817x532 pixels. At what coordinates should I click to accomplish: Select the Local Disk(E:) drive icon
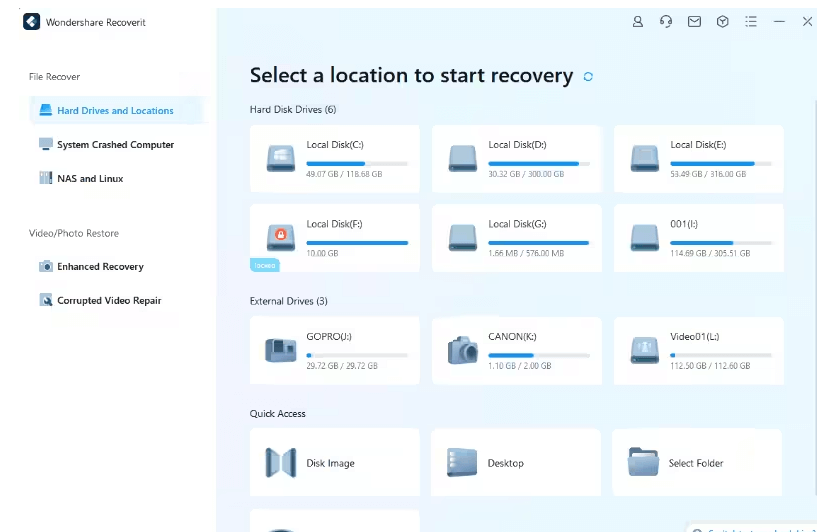click(645, 158)
